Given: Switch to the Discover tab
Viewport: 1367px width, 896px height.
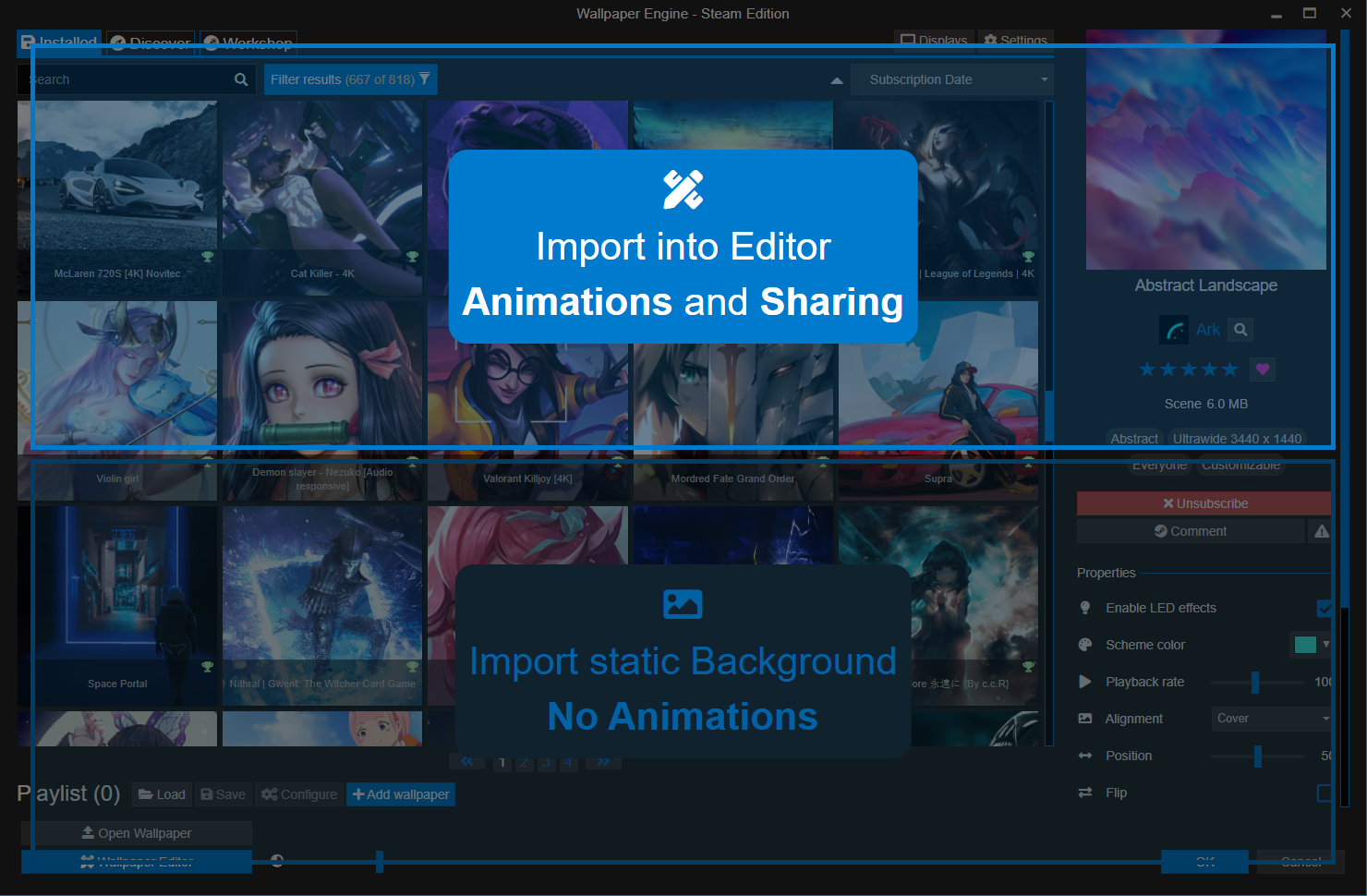Looking at the screenshot, I should (151, 42).
